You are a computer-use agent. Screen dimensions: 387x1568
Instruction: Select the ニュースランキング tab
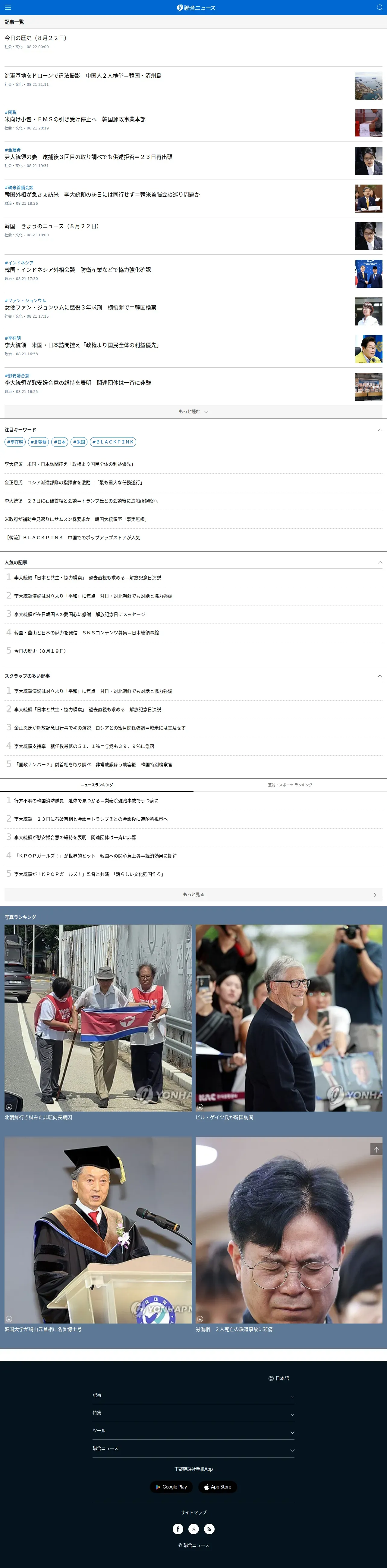(x=97, y=785)
